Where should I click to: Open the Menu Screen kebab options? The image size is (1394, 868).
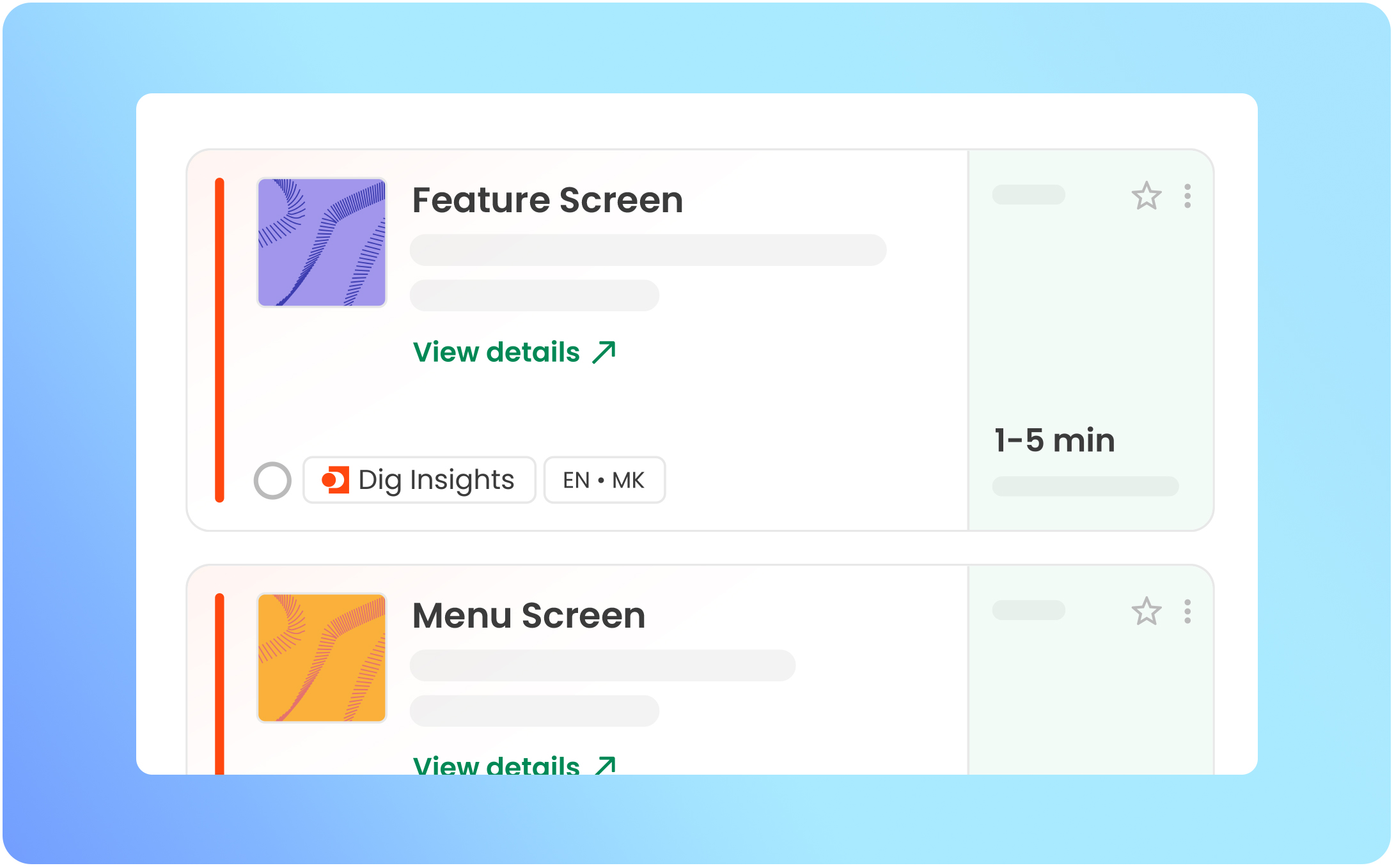[x=1187, y=612]
